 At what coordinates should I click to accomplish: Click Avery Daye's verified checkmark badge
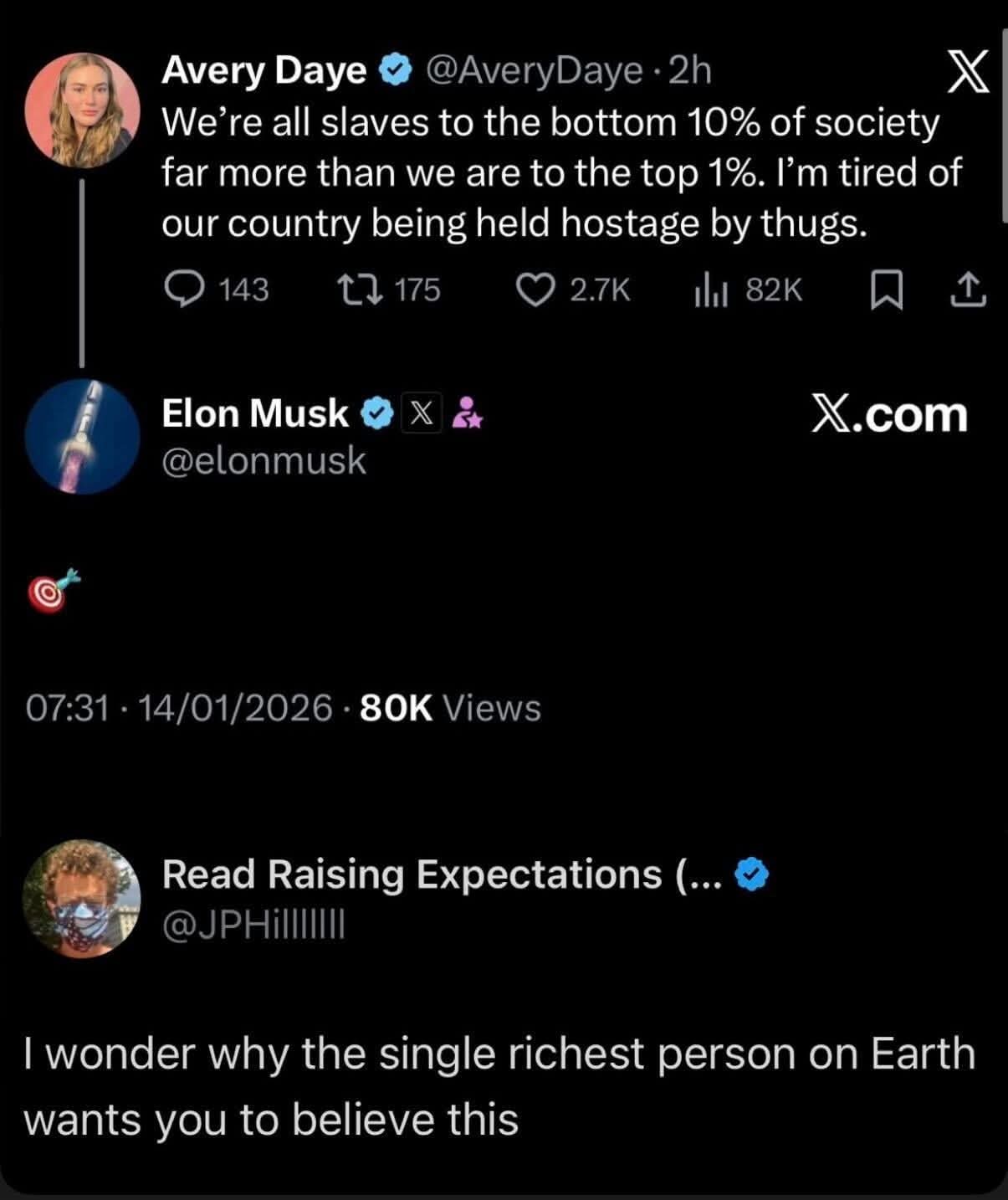pos(393,72)
